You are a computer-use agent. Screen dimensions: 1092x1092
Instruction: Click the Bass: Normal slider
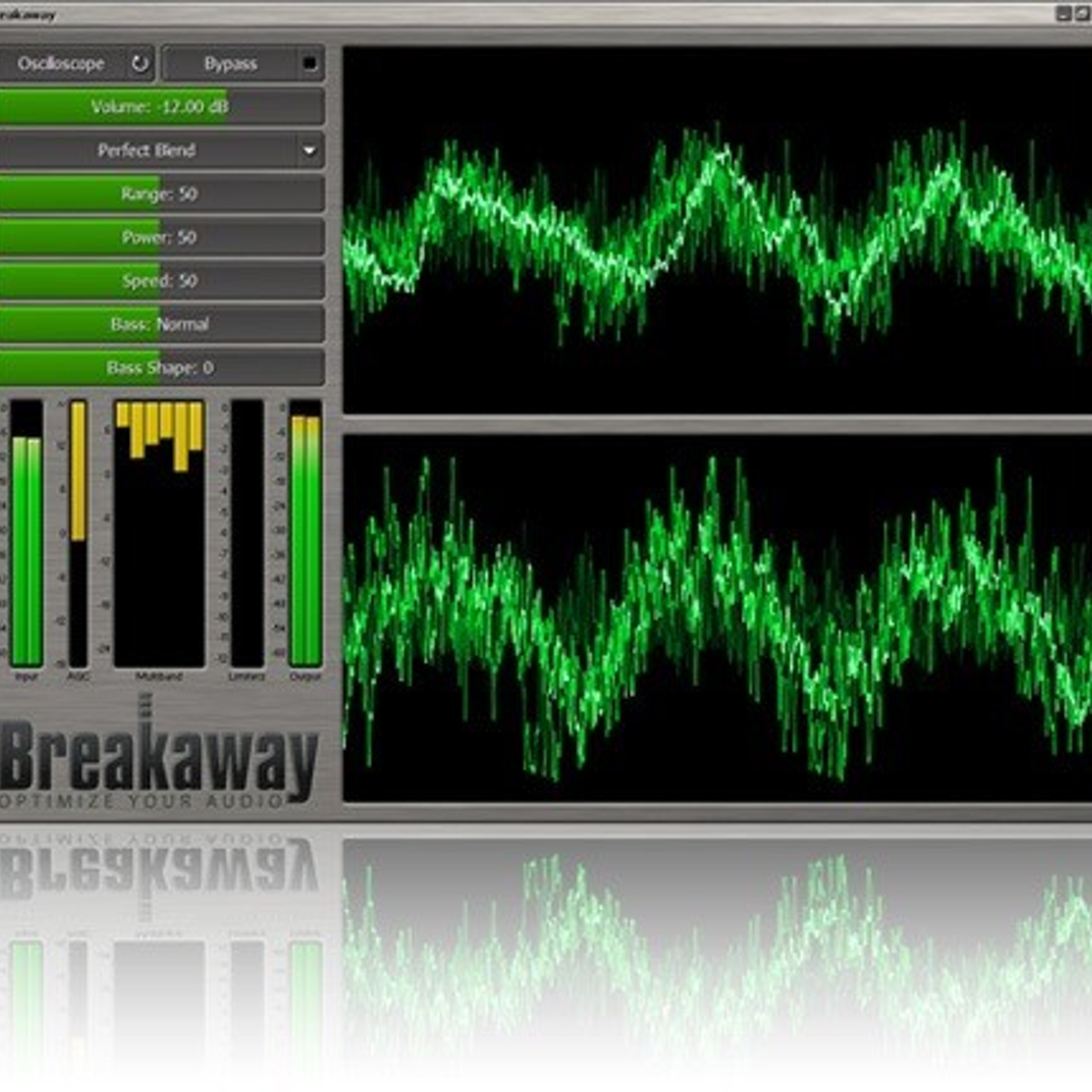[x=162, y=324]
